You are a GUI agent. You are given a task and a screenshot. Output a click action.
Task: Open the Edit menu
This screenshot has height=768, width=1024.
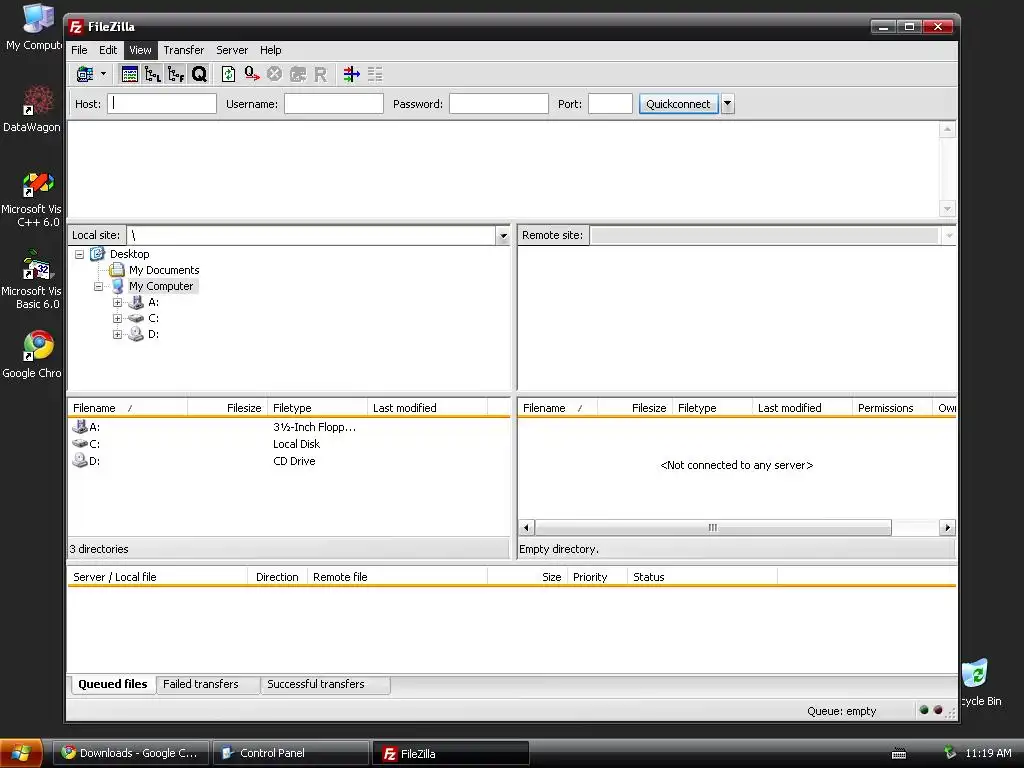(x=108, y=50)
